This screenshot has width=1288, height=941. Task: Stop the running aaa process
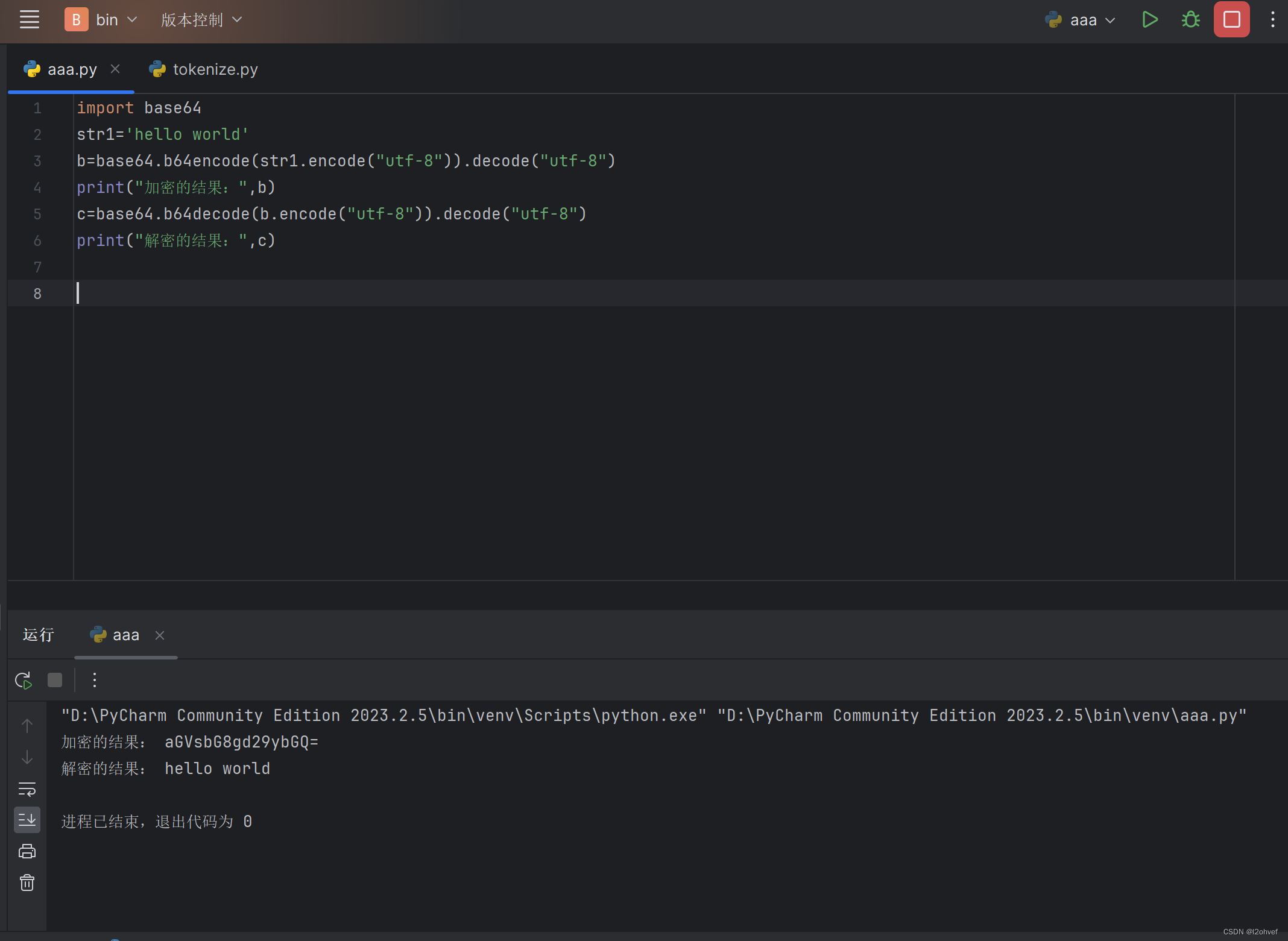[x=1231, y=19]
